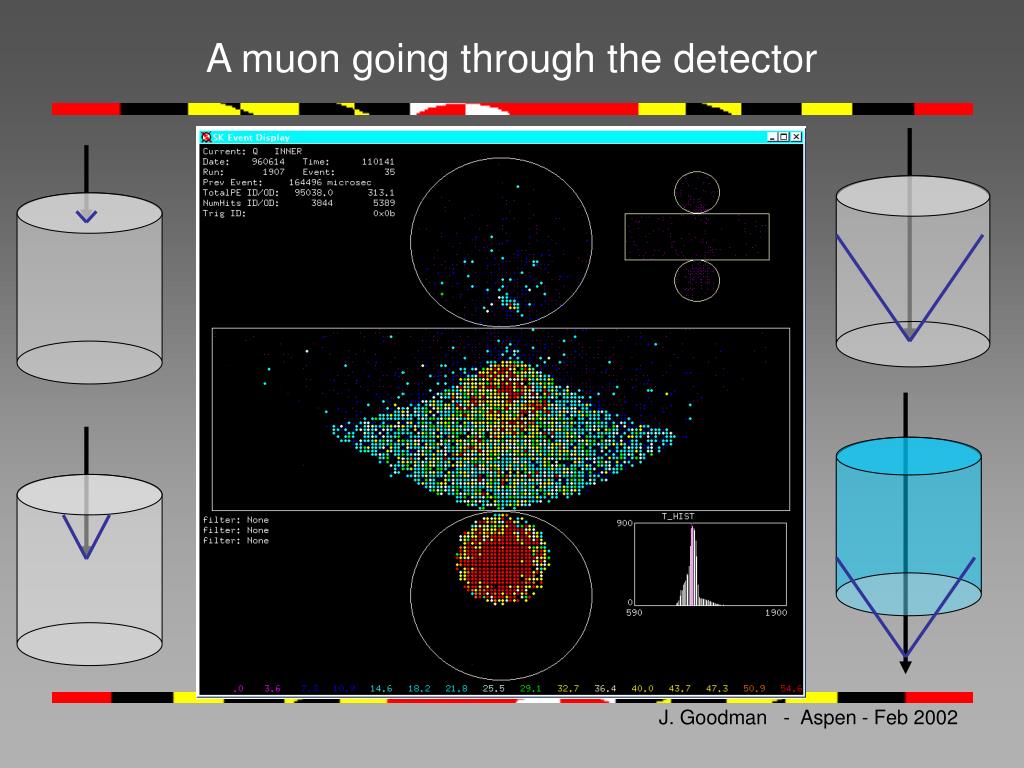Click the 47.3 scale label
This screenshot has width=1024, height=768.
(716, 688)
